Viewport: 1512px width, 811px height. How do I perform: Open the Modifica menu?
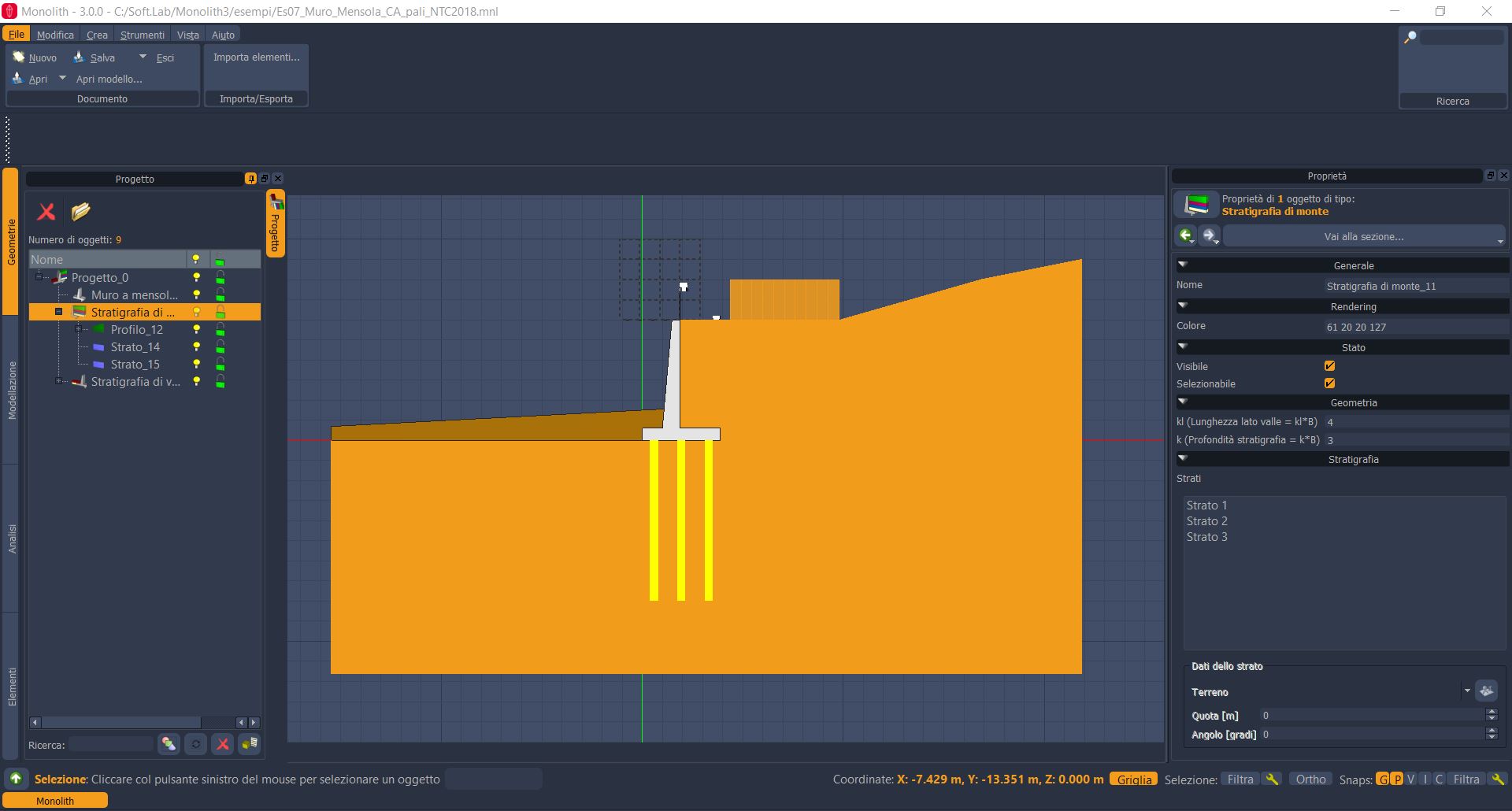55,35
